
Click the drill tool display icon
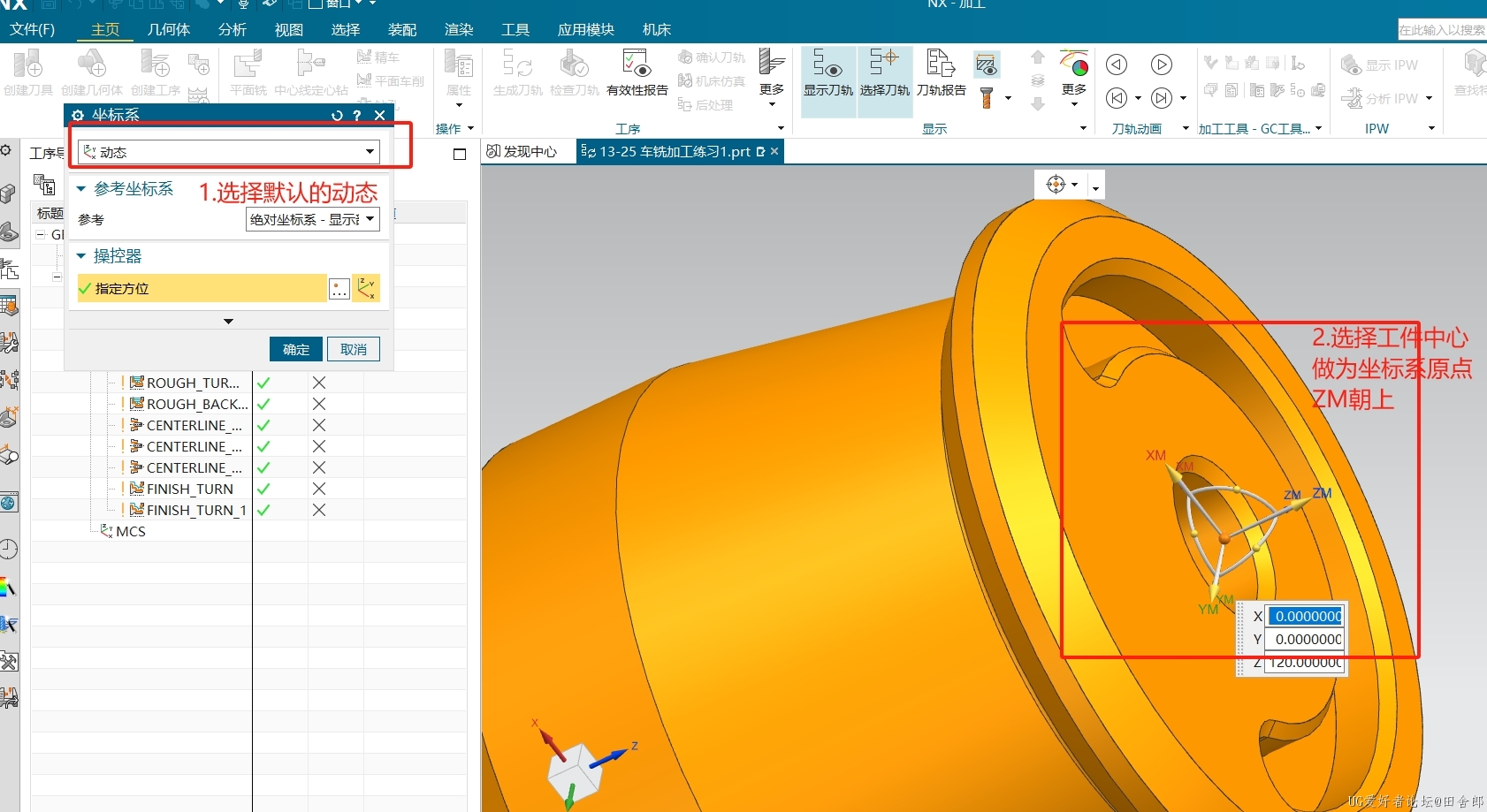[x=987, y=98]
